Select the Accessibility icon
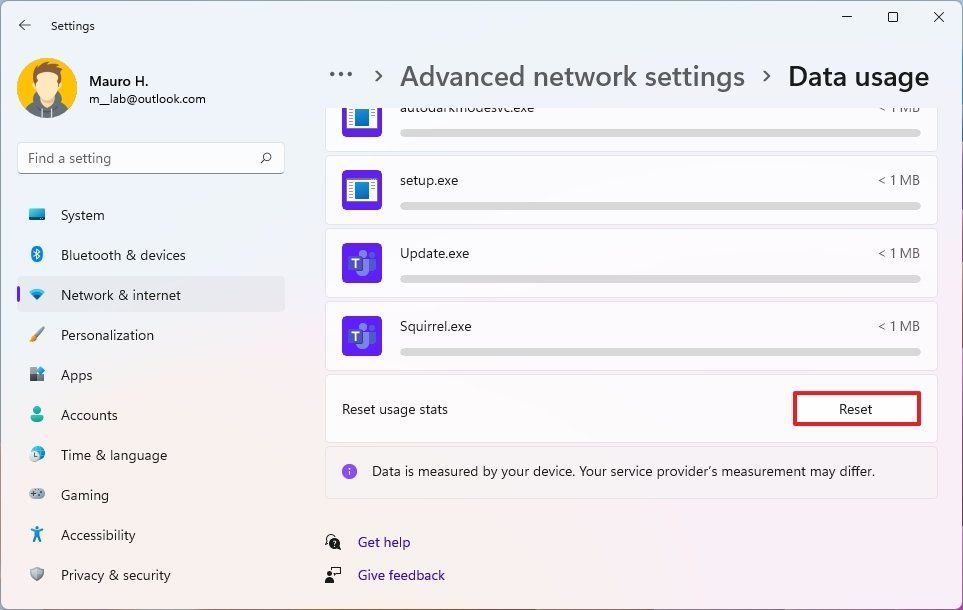Screen dimensions: 963x610 pyautogui.click(x=37, y=535)
